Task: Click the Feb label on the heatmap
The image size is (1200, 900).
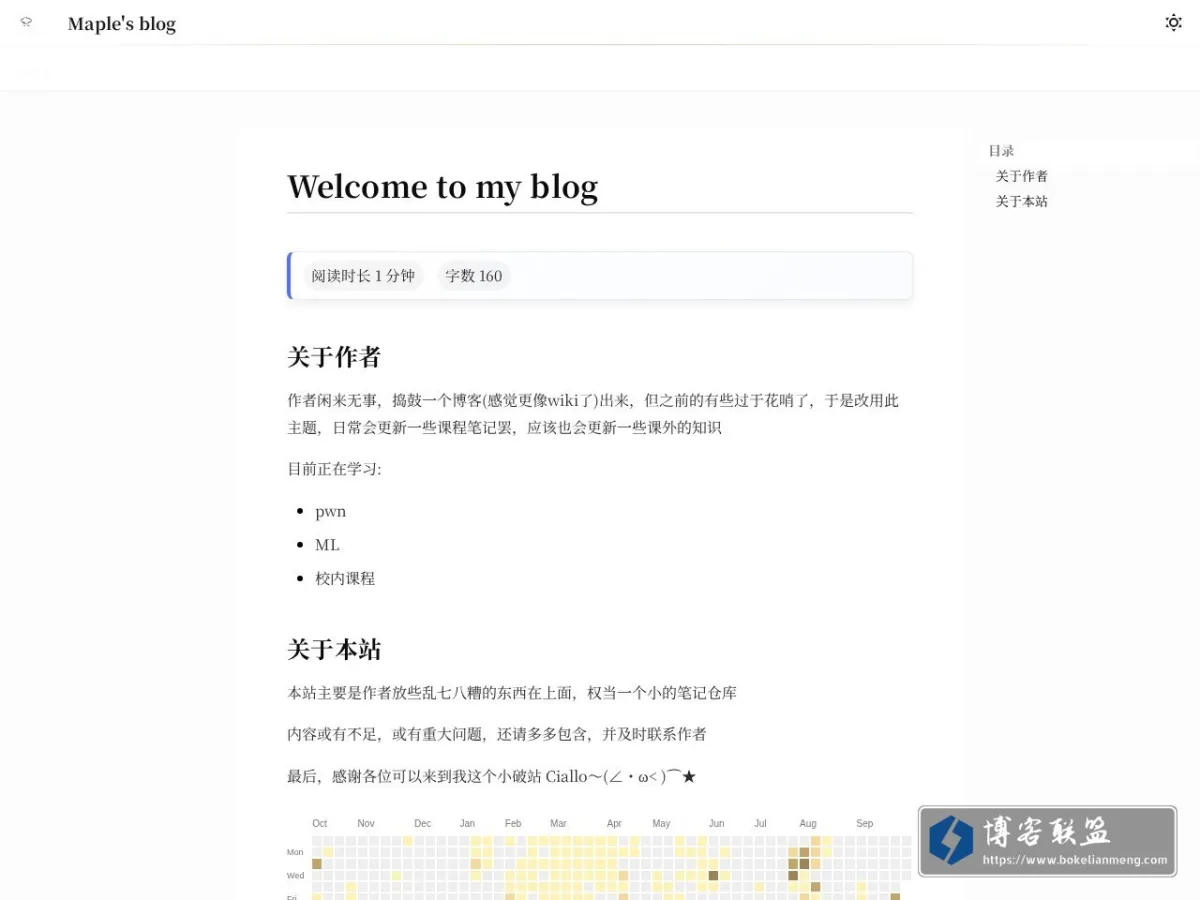Action: [513, 824]
